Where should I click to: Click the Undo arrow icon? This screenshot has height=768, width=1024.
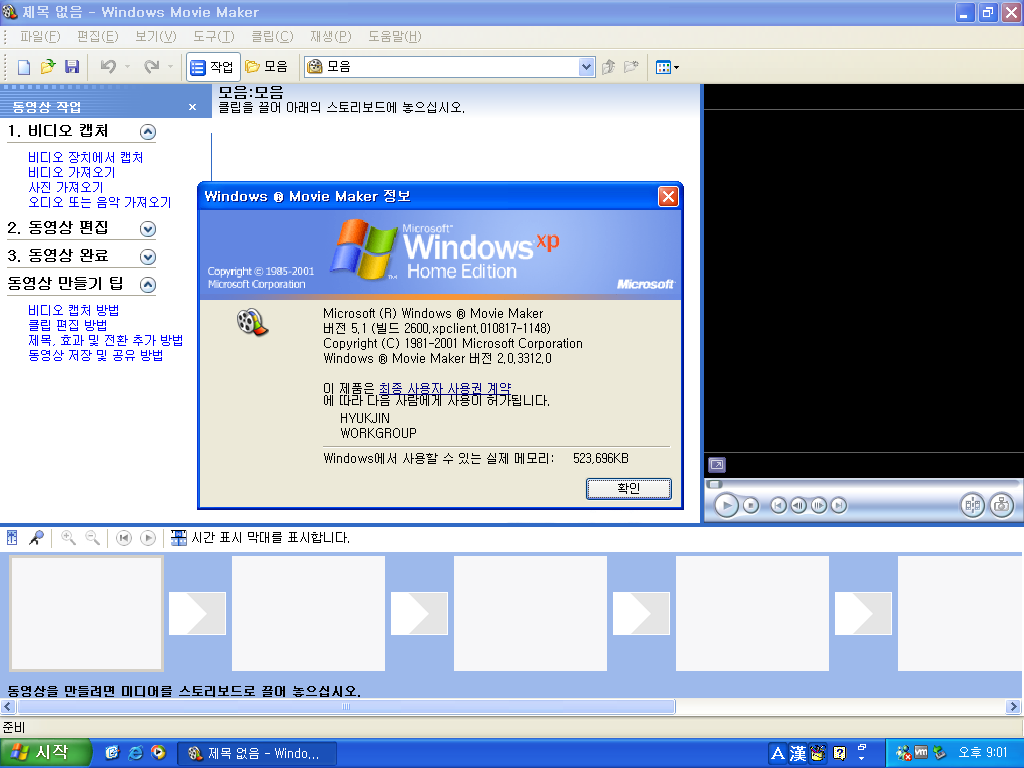(x=108, y=67)
